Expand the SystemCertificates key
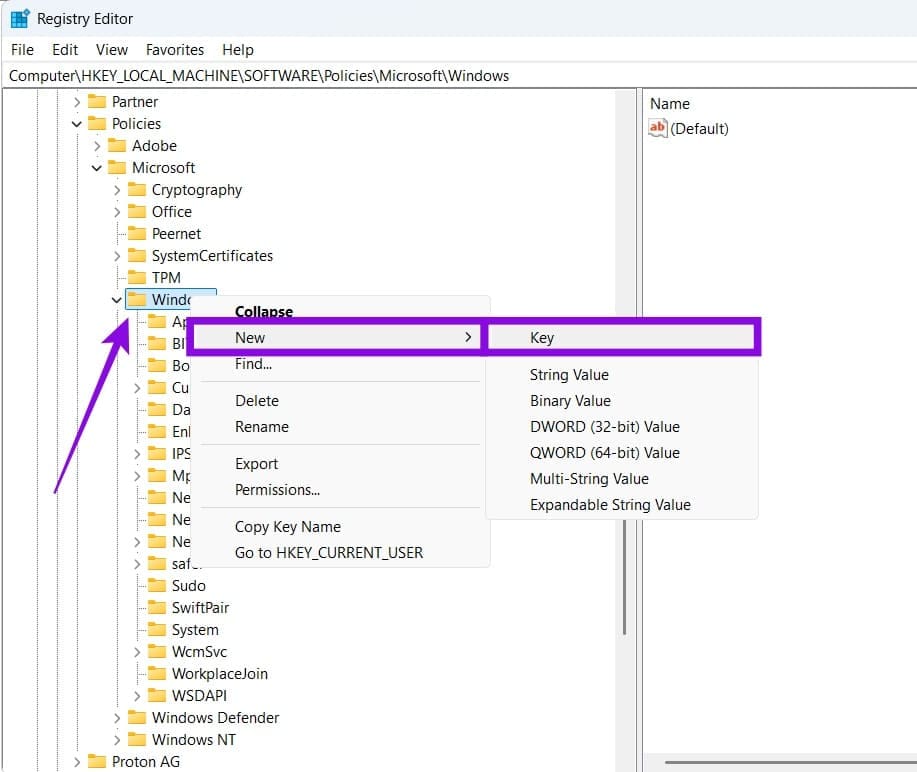Viewport: 917px width, 772px height. (x=117, y=256)
